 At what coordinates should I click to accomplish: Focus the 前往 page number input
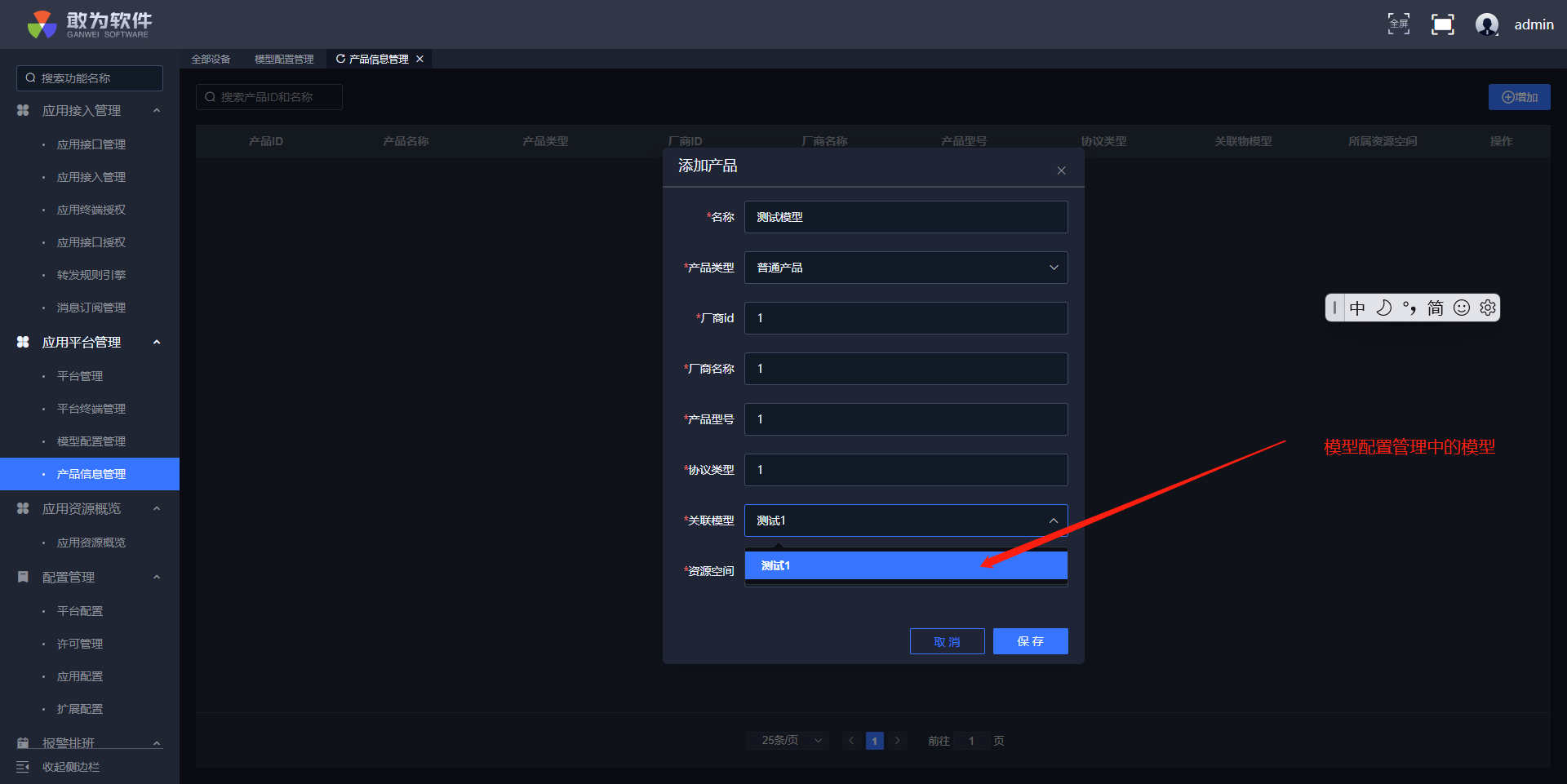971,741
